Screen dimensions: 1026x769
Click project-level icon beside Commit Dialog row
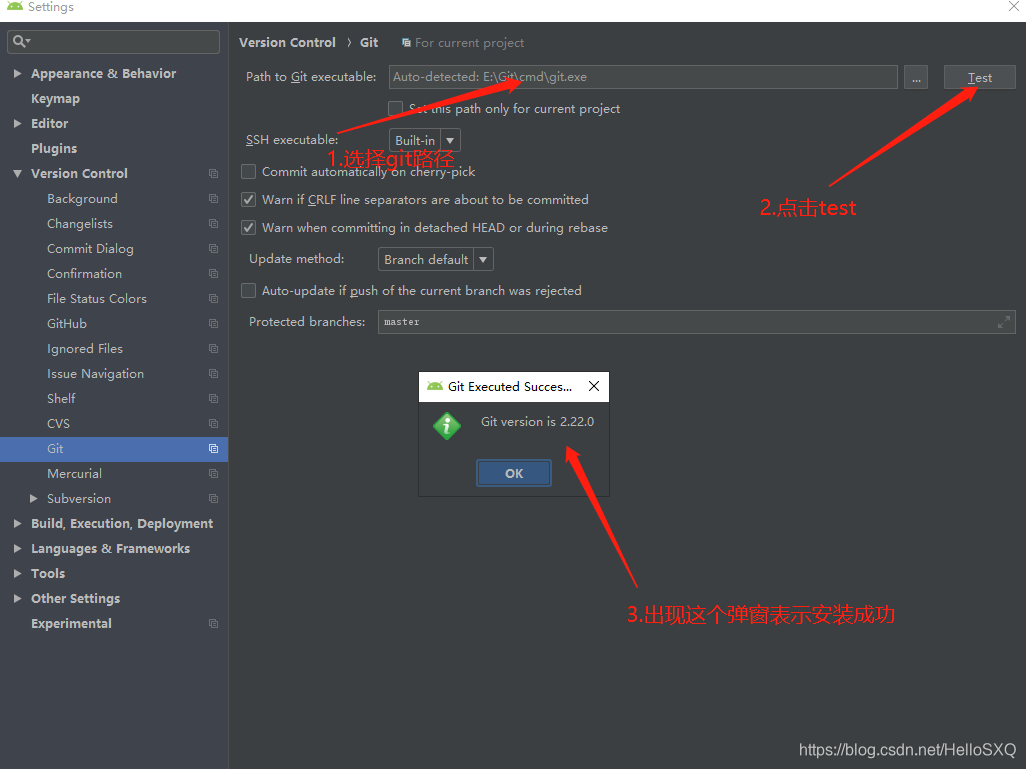pos(213,249)
